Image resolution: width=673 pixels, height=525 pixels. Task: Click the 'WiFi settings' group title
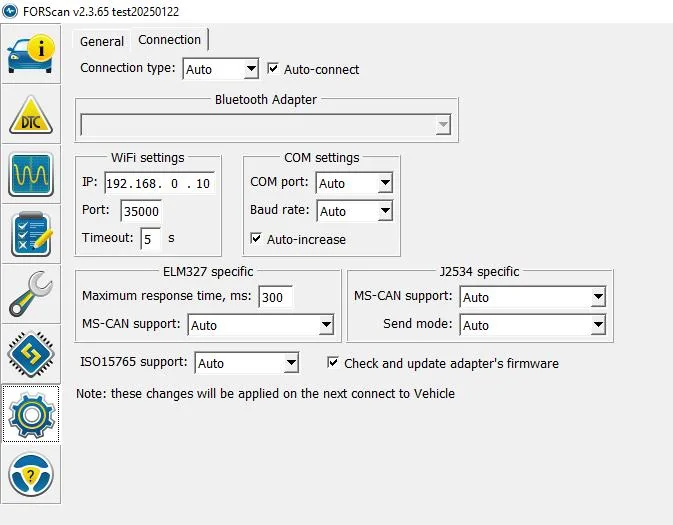(148, 158)
